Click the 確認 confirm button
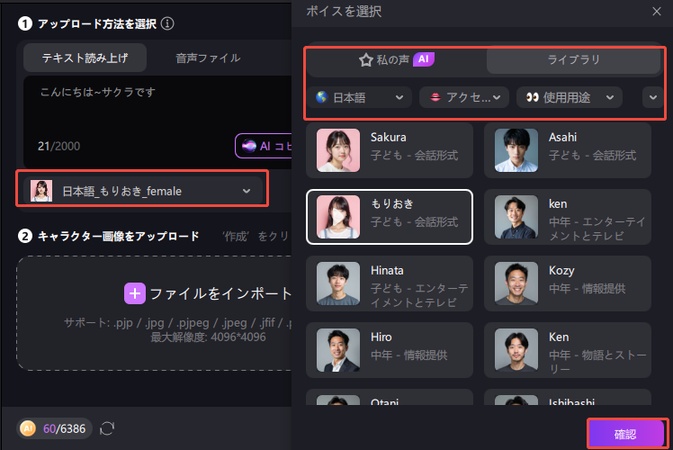Viewport: 673px width, 450px height. click(x=625, y=434)
